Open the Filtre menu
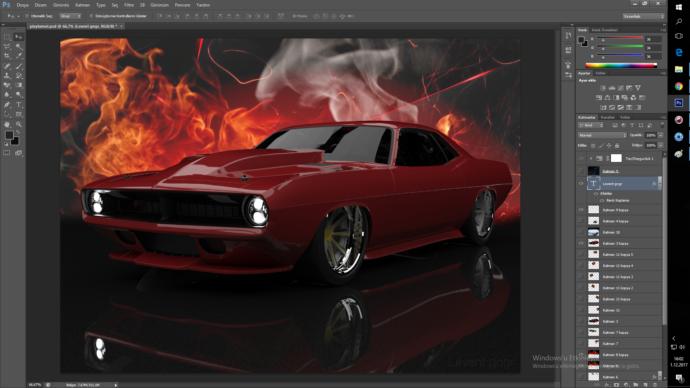This screenshot has width=690, height=388. [128, 5]
